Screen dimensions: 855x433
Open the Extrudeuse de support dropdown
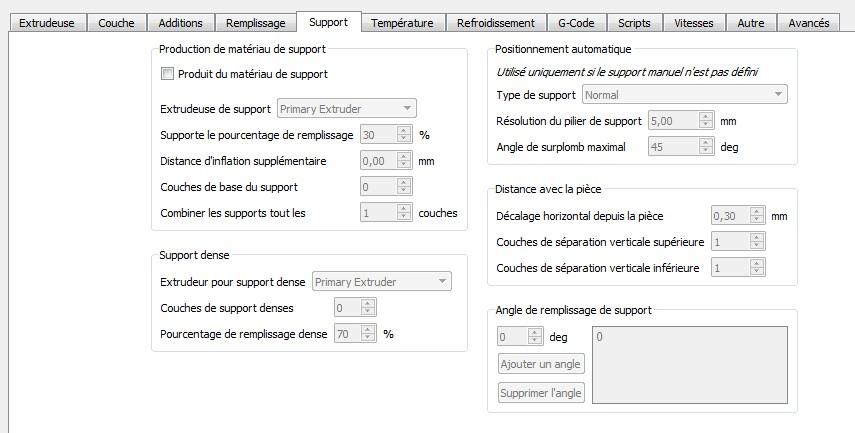click(x=347, y=109)
